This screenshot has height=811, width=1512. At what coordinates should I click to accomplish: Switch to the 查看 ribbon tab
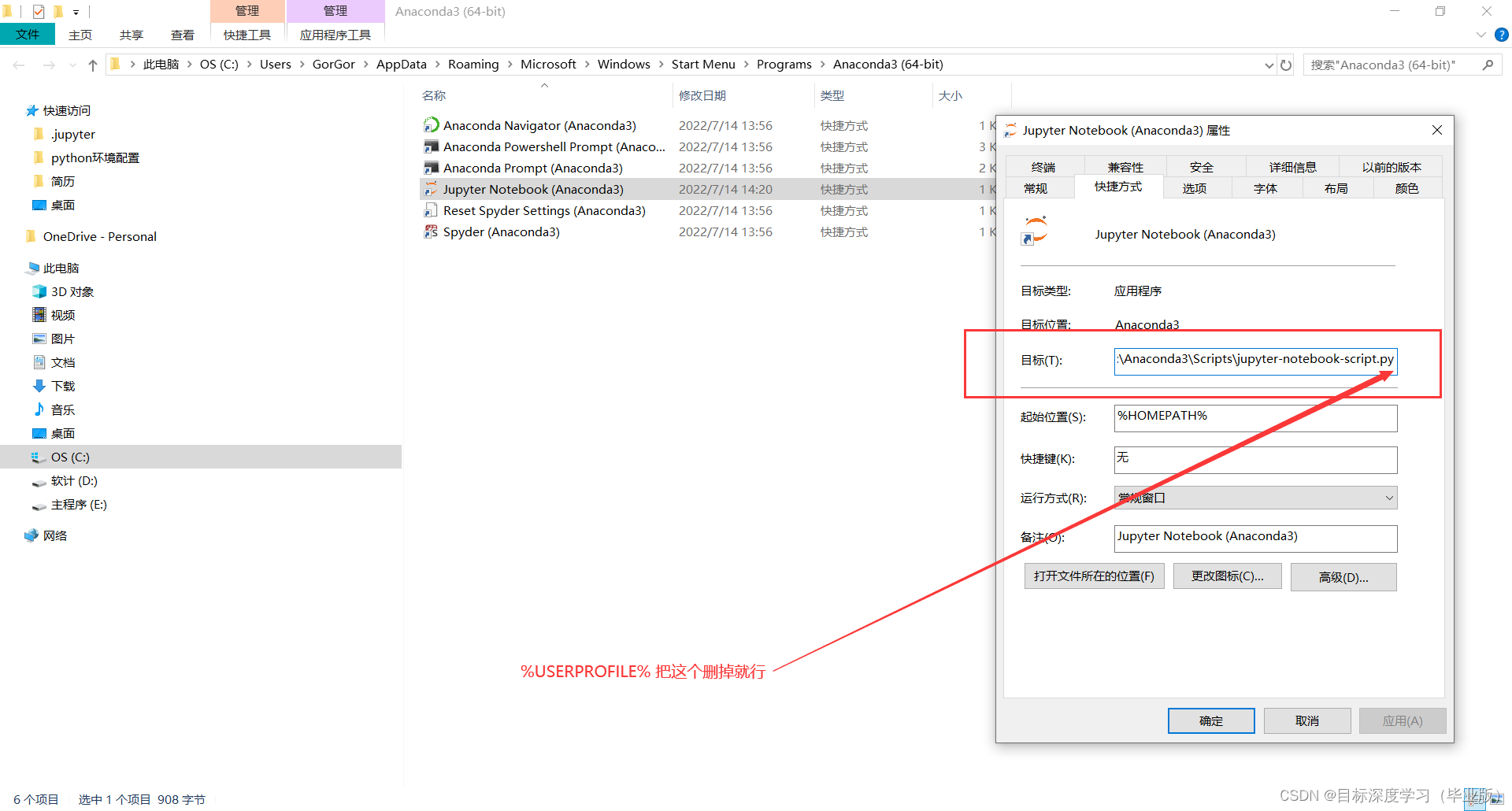(183, 35)
